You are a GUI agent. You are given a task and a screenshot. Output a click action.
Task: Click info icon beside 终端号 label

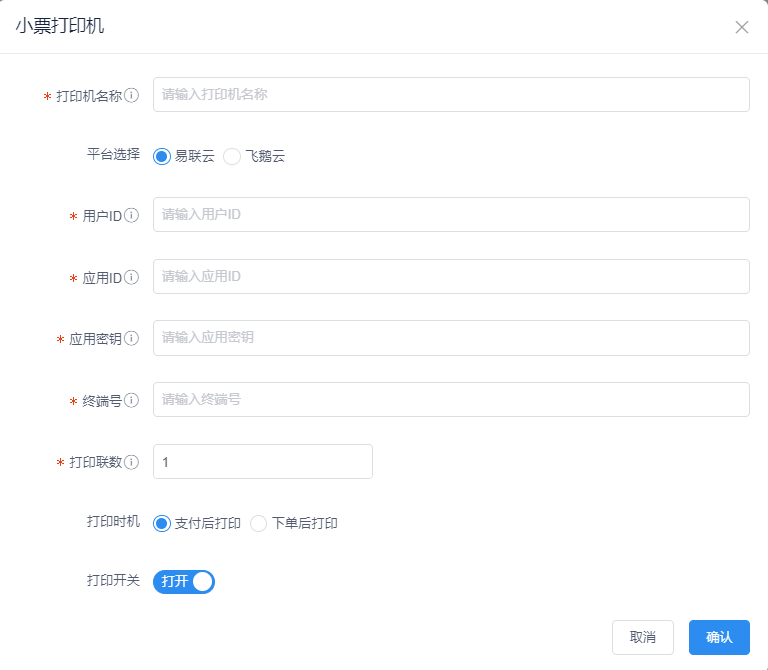[x=131, y=400]
